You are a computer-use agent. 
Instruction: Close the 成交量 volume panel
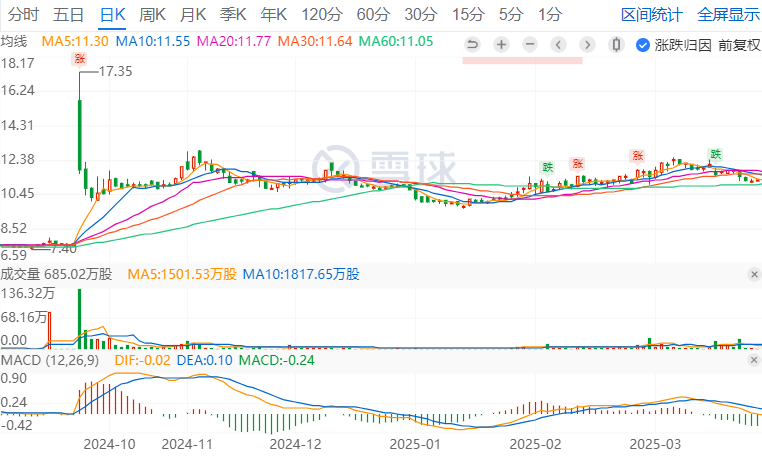pos(754,274)
